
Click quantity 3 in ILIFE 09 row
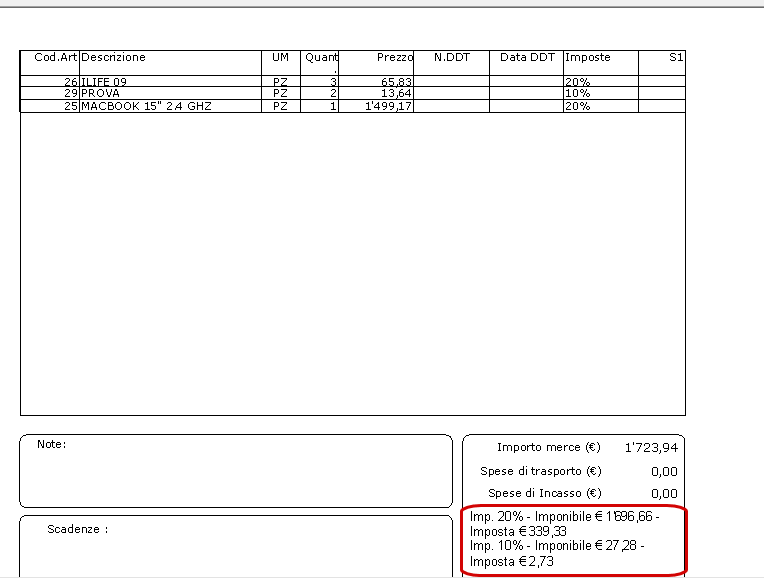click(333, 81)
